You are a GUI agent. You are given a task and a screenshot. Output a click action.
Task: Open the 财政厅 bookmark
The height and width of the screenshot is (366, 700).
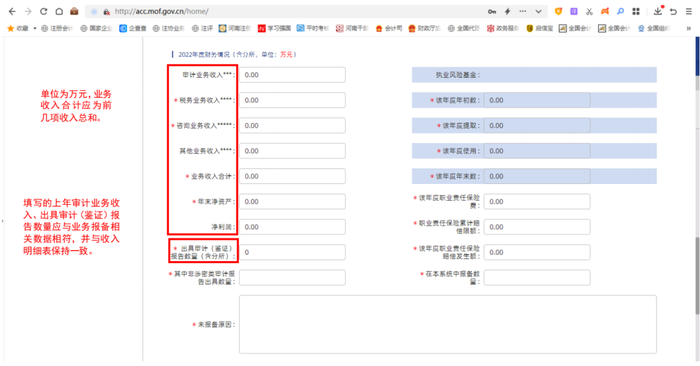425,28
